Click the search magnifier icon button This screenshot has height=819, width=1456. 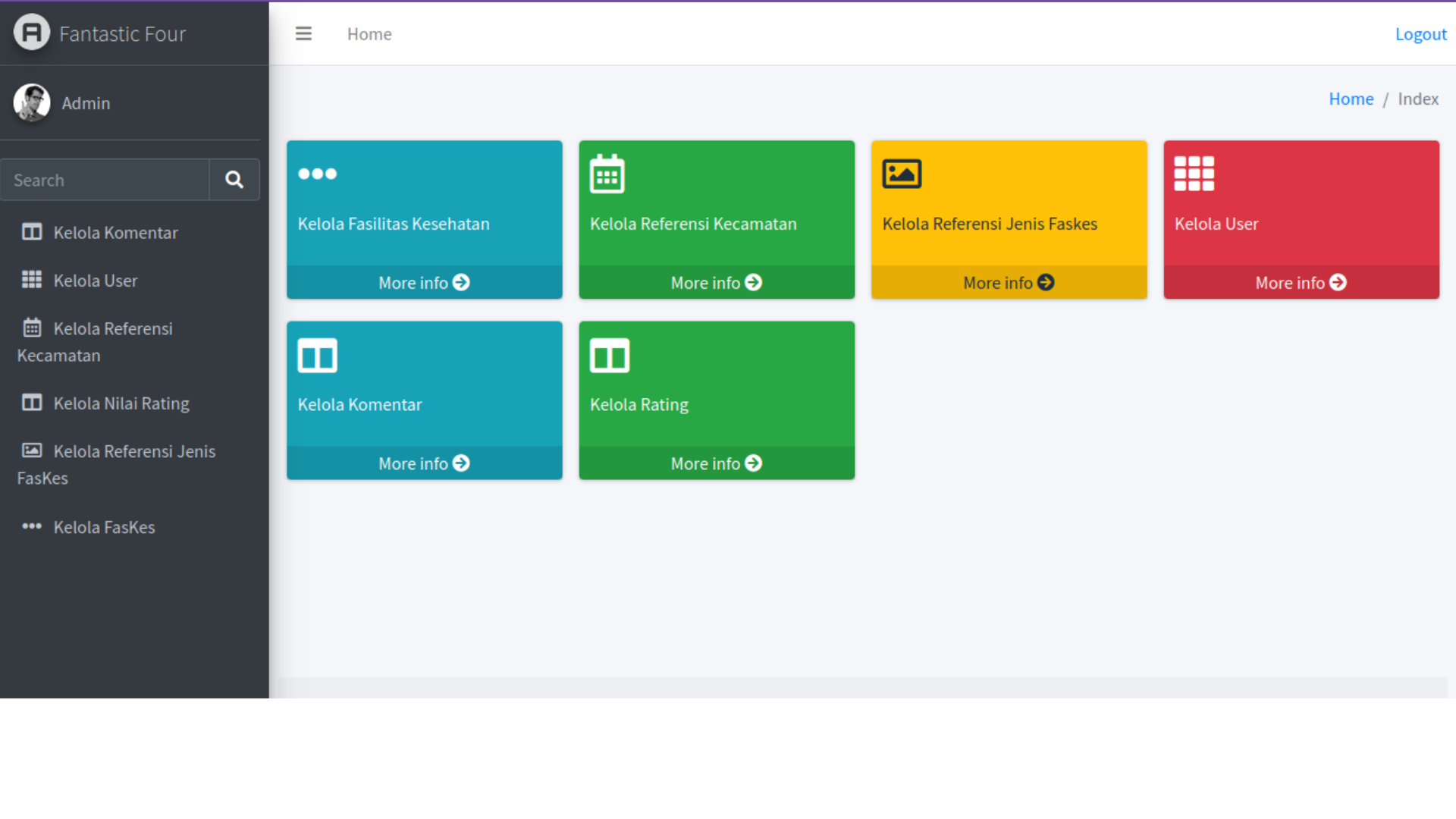click(x=234, y=180)
